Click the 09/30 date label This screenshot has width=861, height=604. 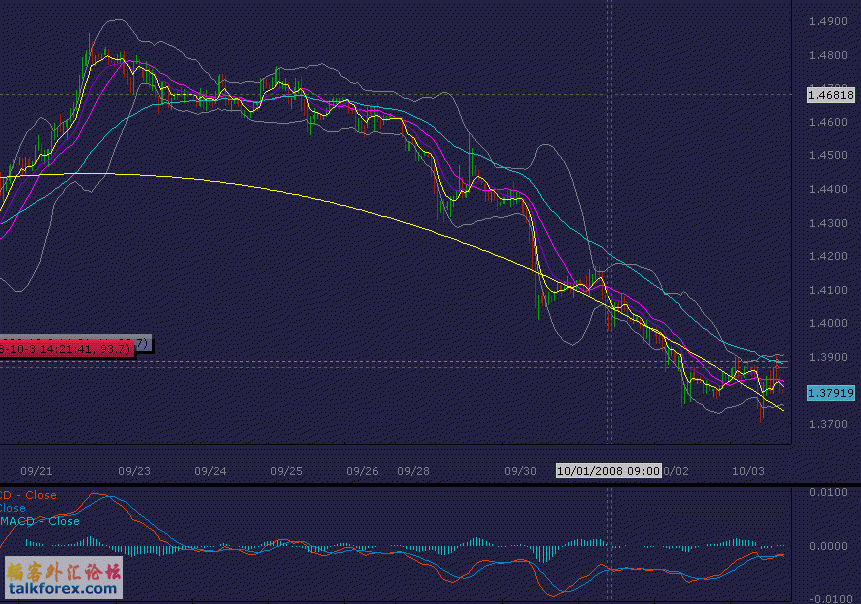(x=520, y=471)
